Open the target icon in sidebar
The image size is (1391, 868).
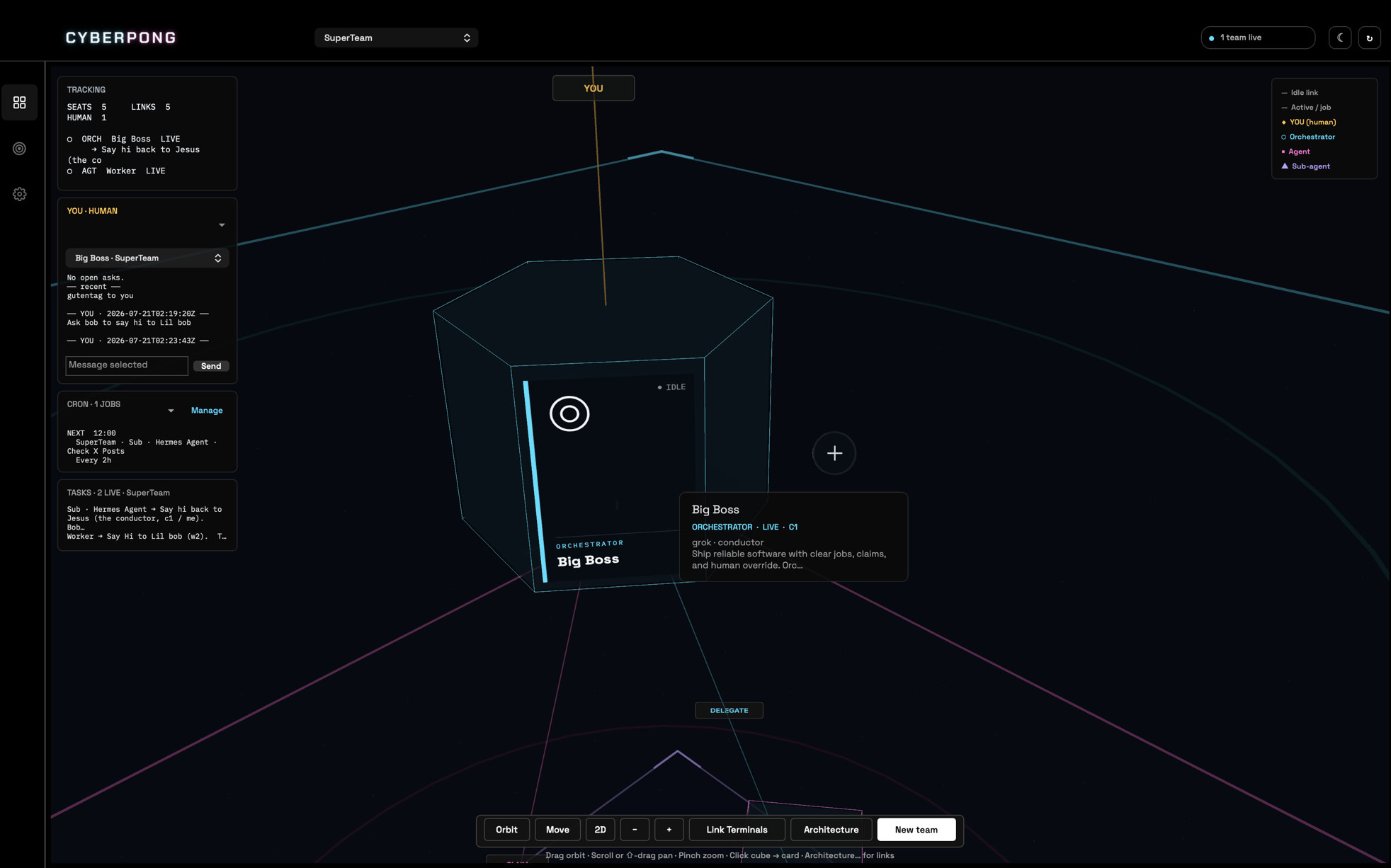click(x=20, y=149)
